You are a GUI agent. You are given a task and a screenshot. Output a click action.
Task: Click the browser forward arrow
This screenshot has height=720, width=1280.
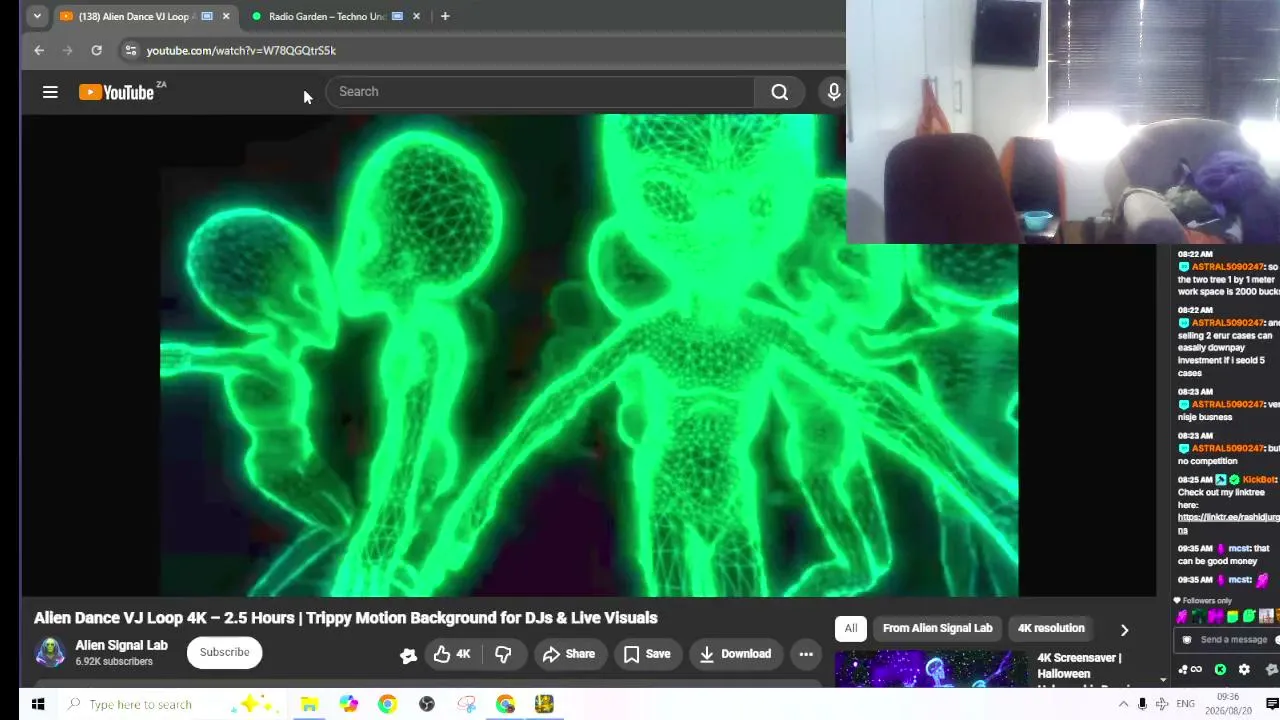pos(68,50)
